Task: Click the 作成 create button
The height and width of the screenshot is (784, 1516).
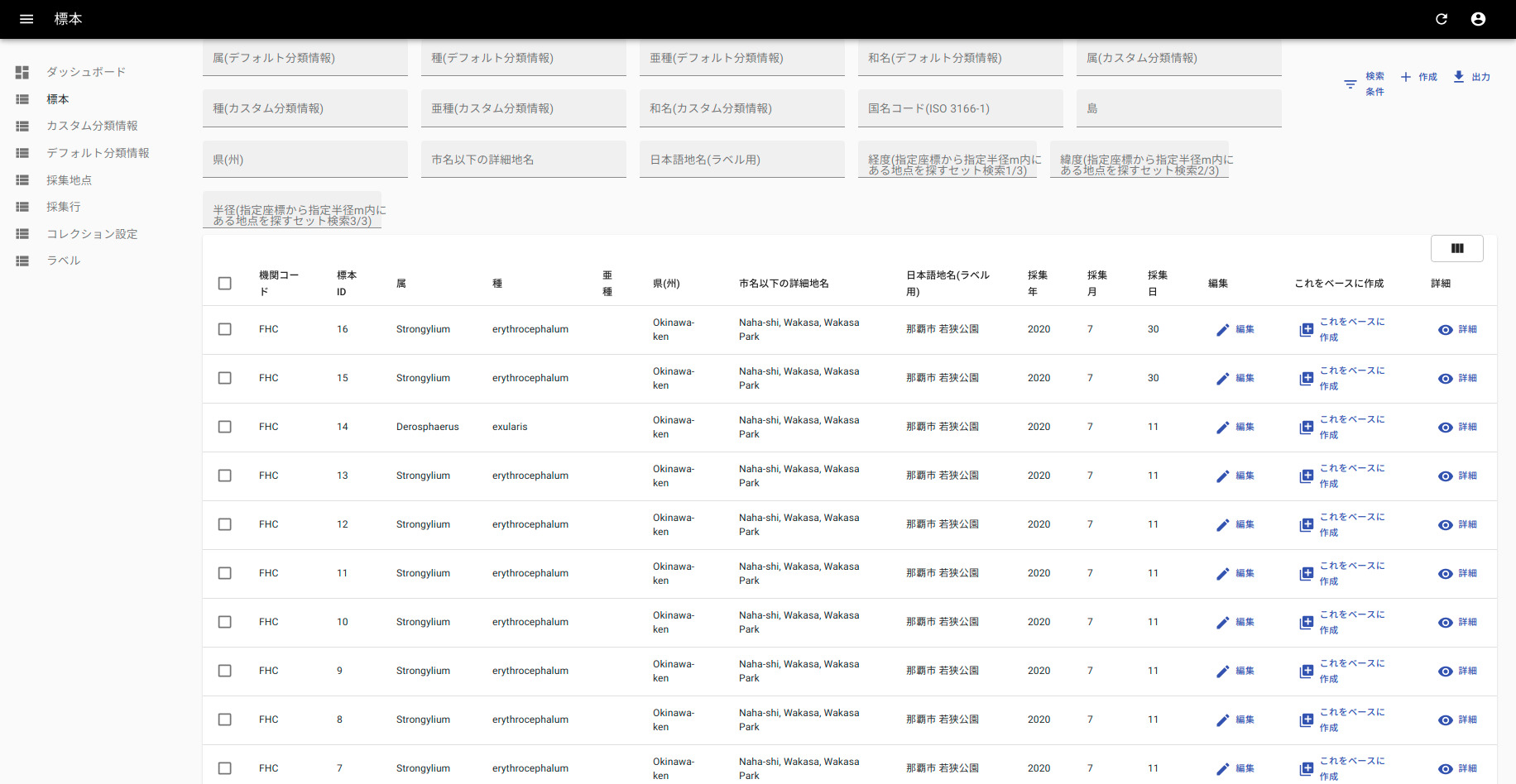Action: click(x=1418, y=77)
